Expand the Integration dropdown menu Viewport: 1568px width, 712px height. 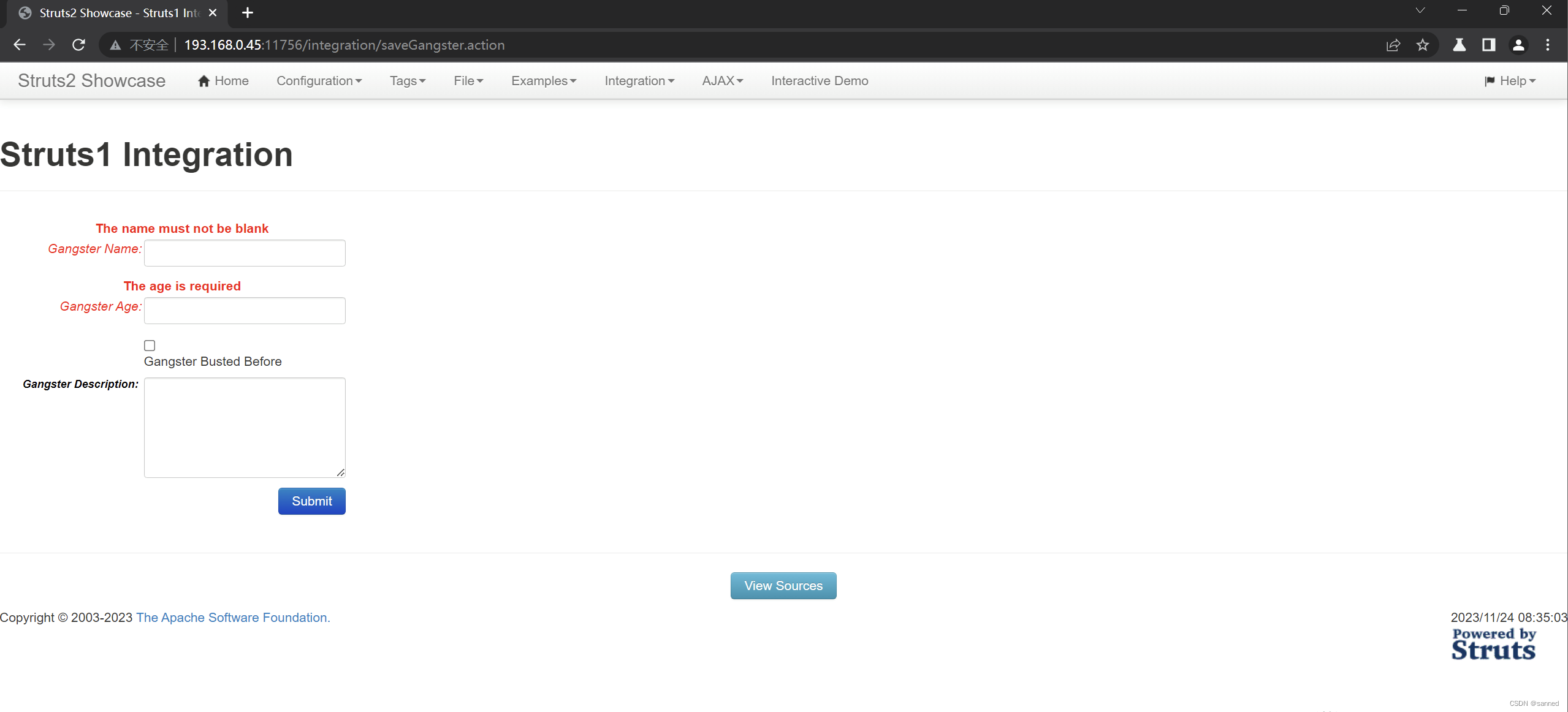pyautogui.click(x=639, y=81)
